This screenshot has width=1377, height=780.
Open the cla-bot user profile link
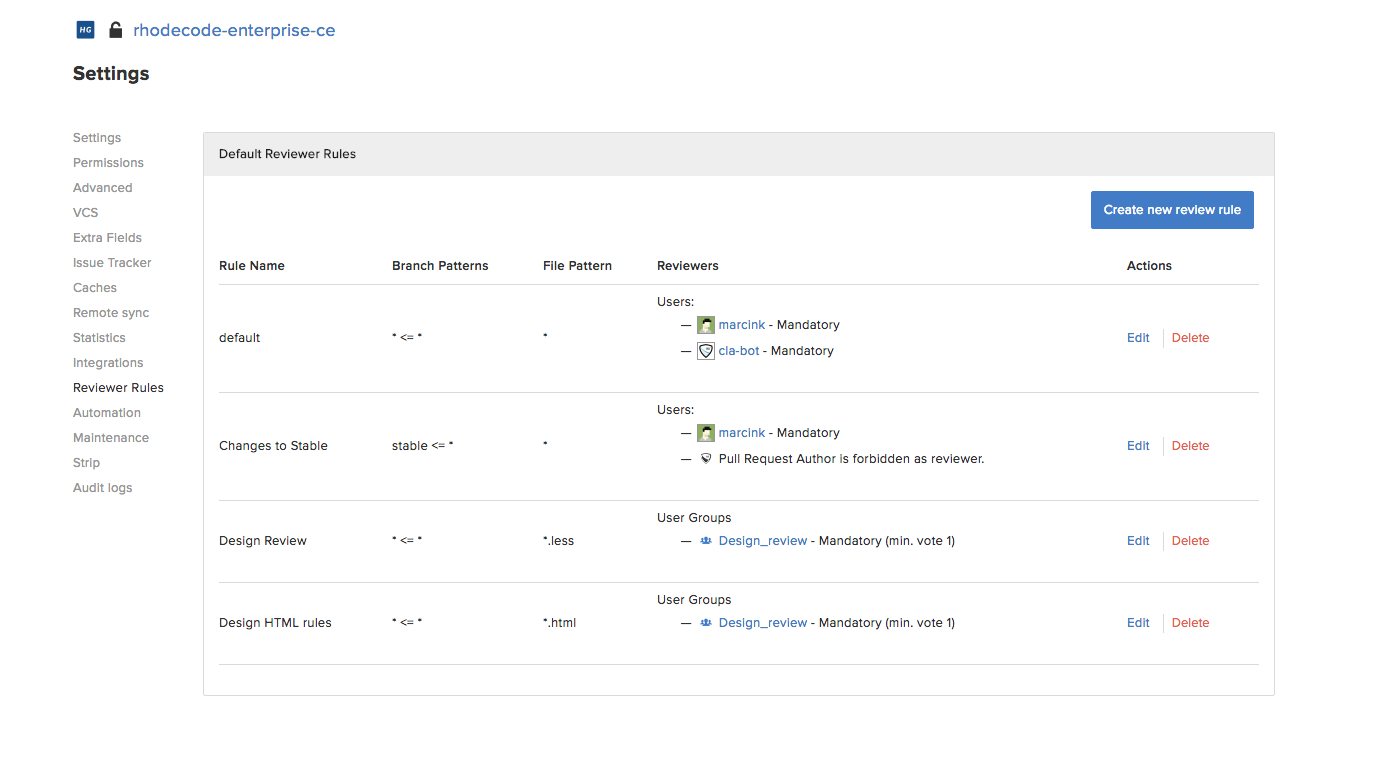[739, 351]
